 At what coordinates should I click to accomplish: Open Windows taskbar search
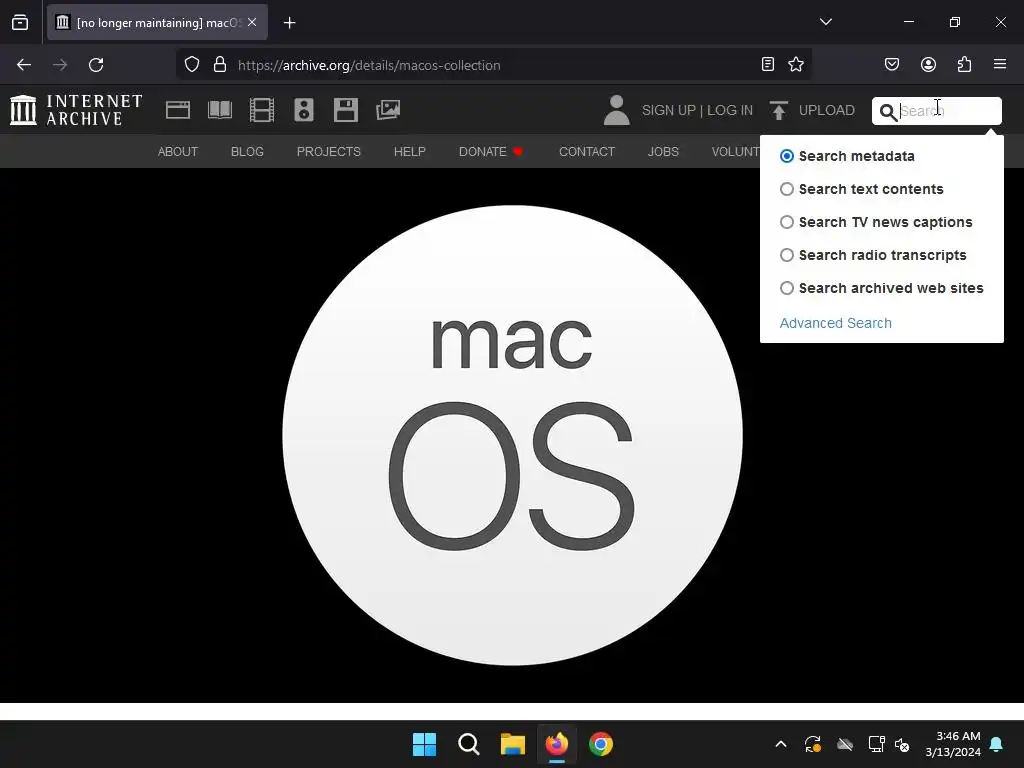(x=469, y=744)
